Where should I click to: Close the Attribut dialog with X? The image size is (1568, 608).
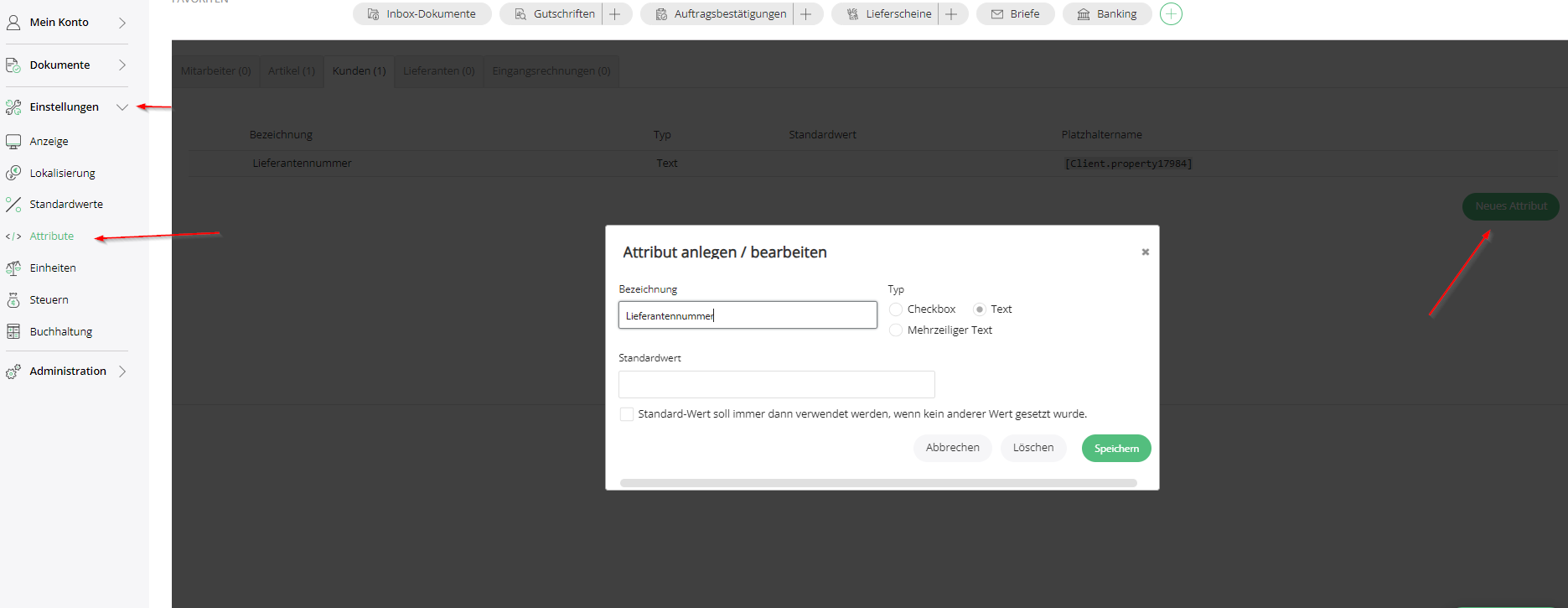(x=1145, y=252)
